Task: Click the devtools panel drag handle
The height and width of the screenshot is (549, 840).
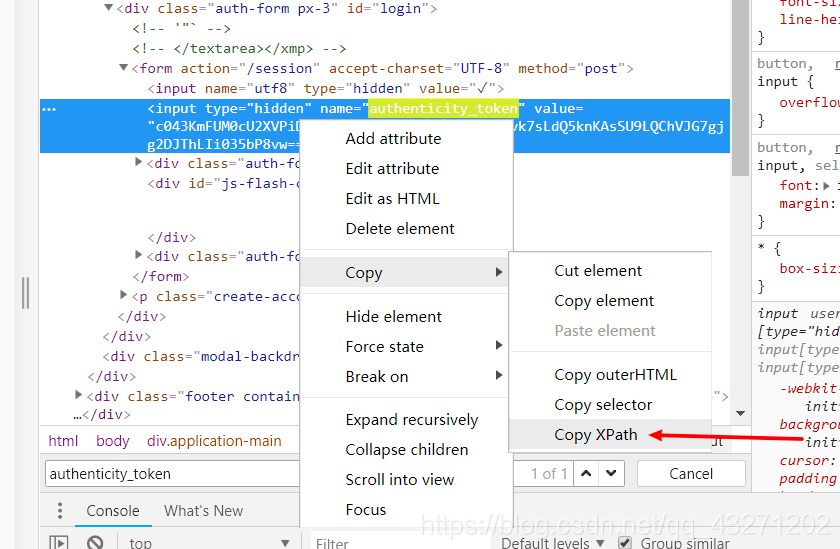Action: coord(25,293)
